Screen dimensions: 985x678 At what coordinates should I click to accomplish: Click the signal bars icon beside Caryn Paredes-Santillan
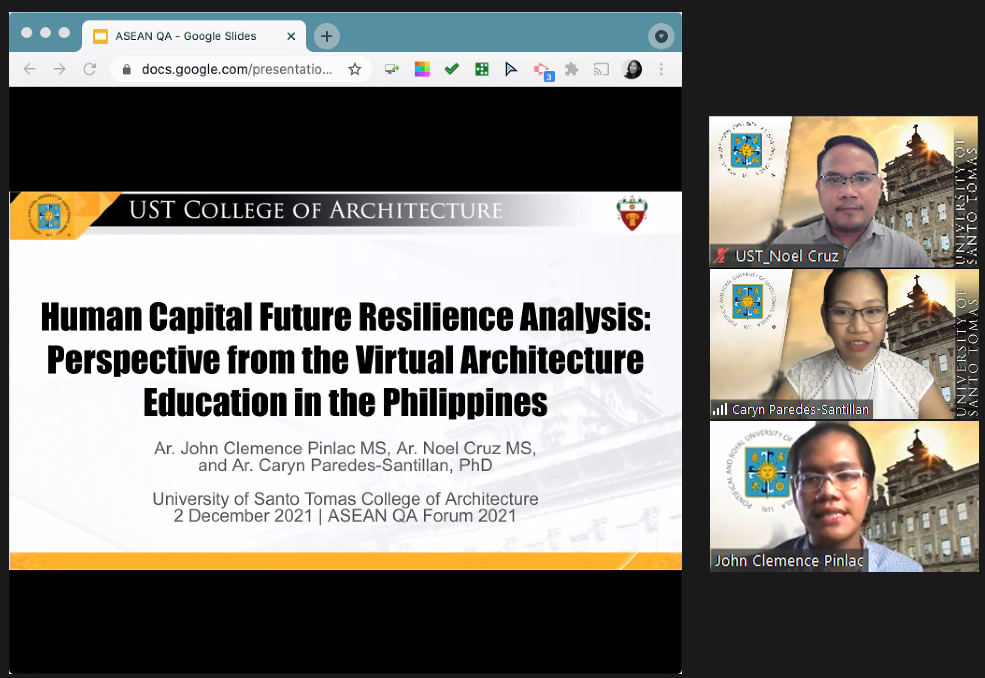pos(720,410)
